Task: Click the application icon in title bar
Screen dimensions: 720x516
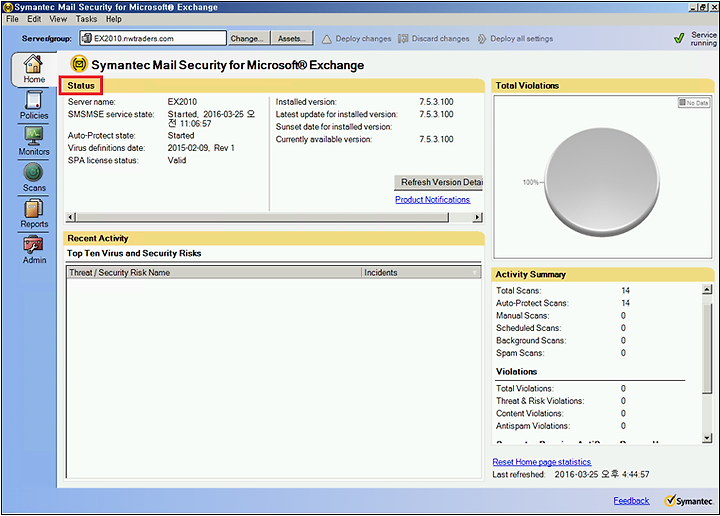Action: tap(7, 7)
